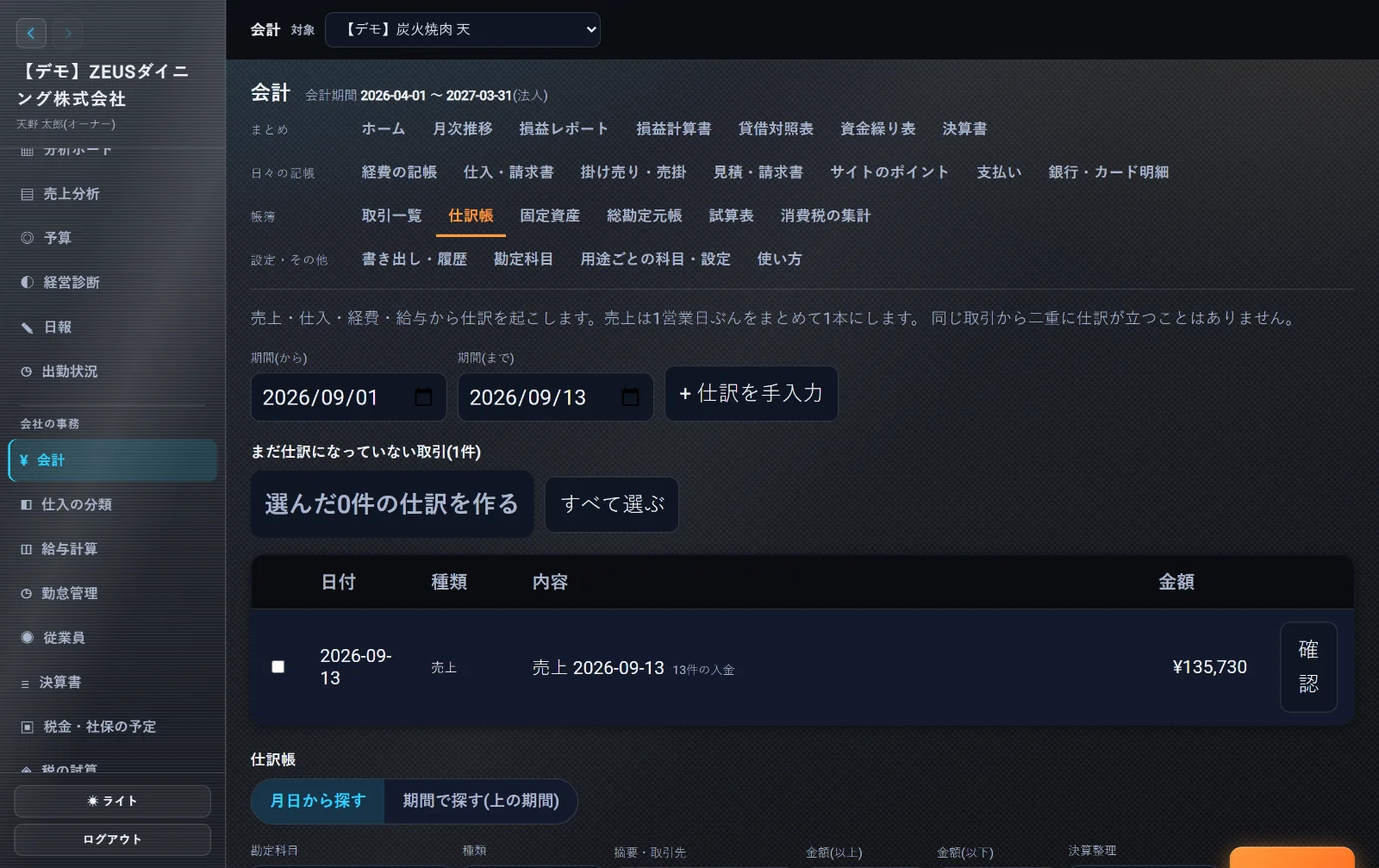Image resolution: width=1379 pixels, height=868 pixels.
Task: Click the back arrow navigation icon
Action: pos(31,34)
